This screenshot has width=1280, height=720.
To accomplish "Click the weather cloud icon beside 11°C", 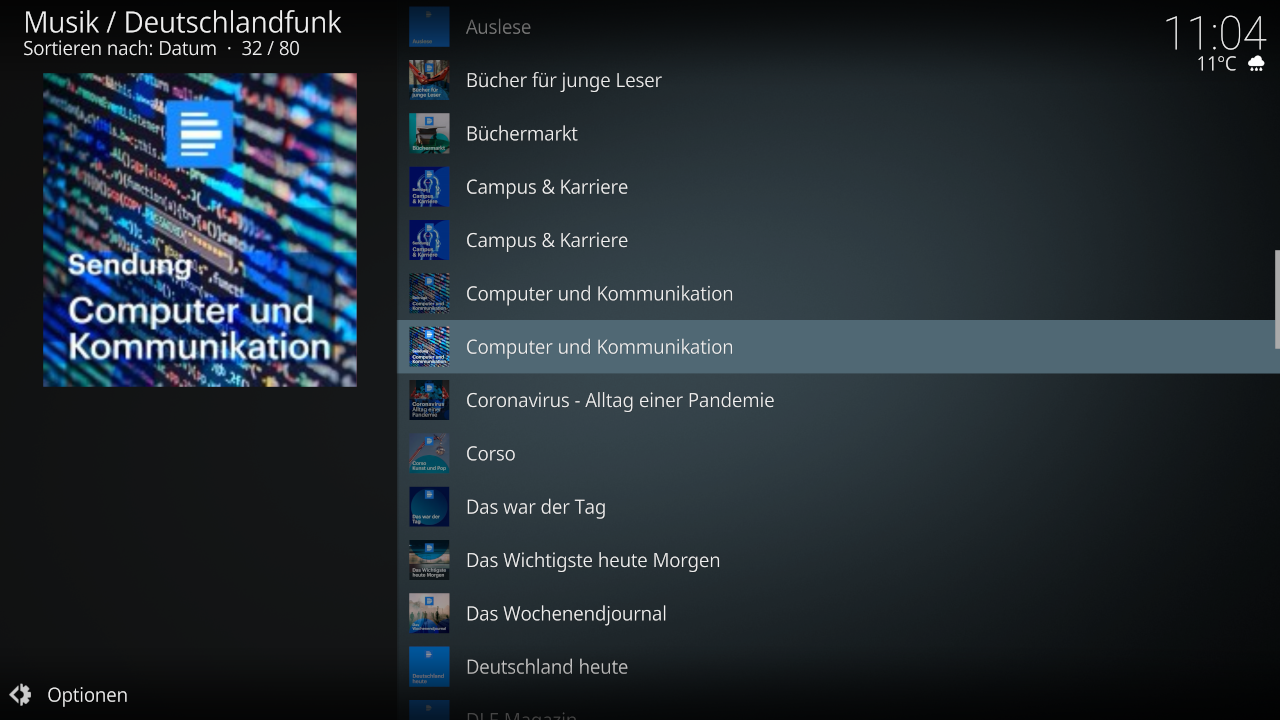I will click(1256, 64).
